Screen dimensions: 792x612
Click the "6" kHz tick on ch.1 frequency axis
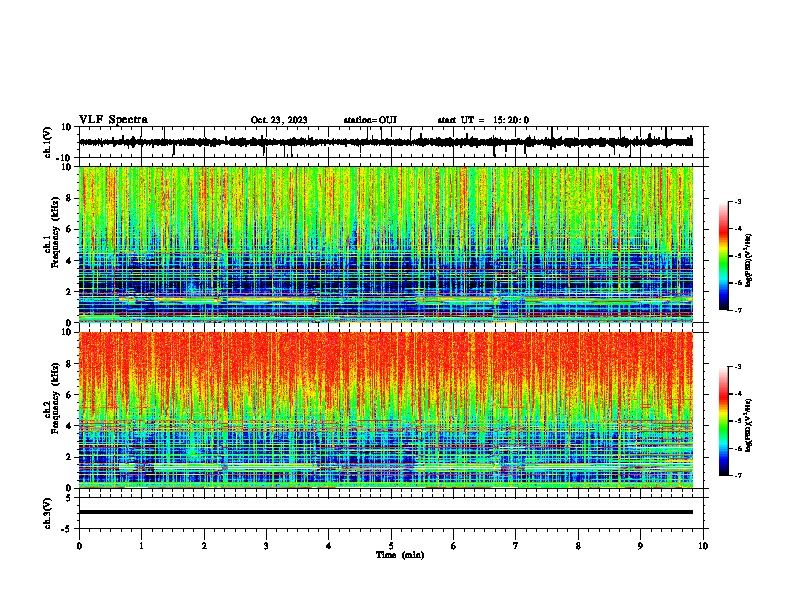coord(69,229)
